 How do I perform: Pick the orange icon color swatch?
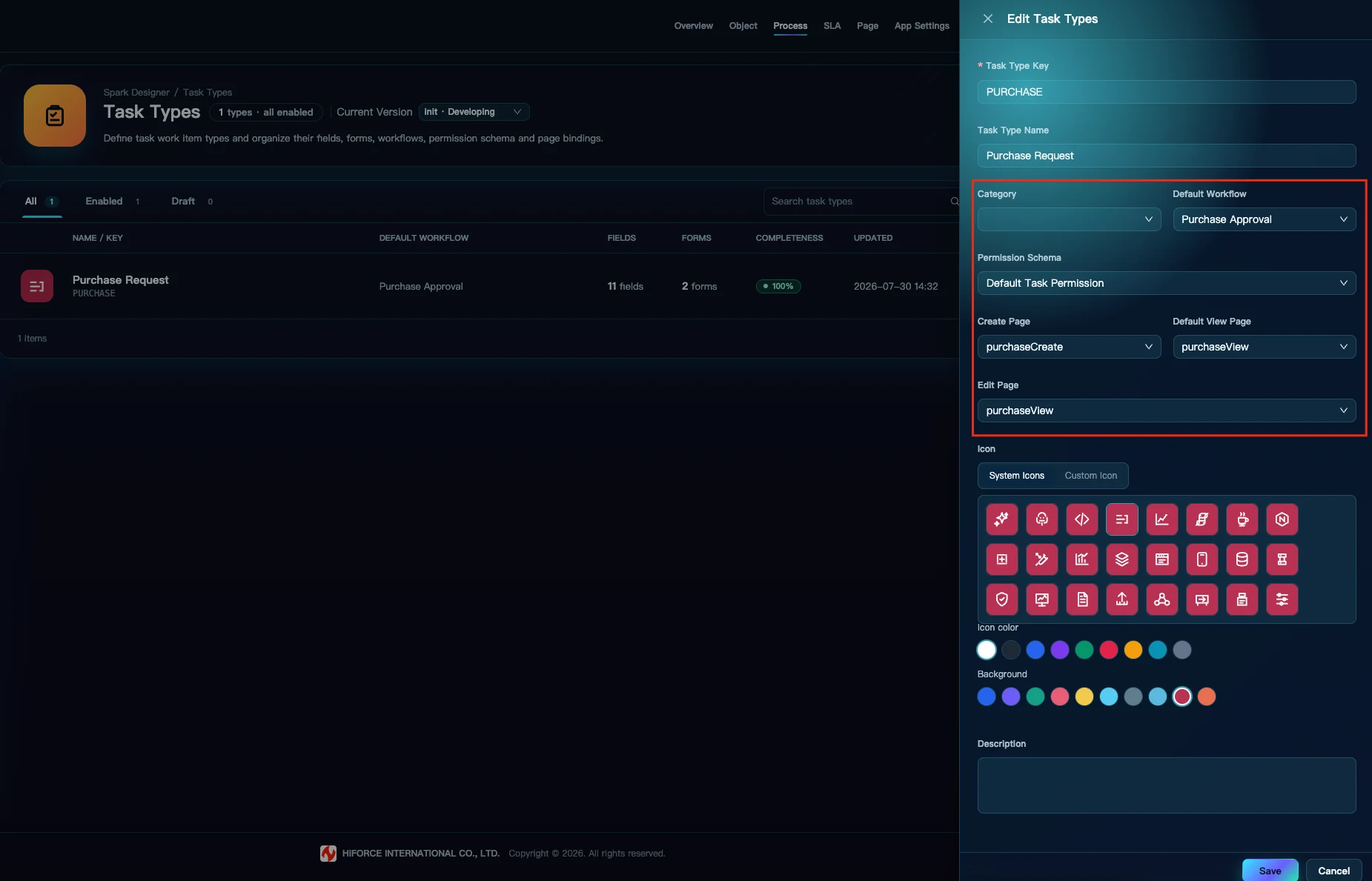pos(1133,650)
